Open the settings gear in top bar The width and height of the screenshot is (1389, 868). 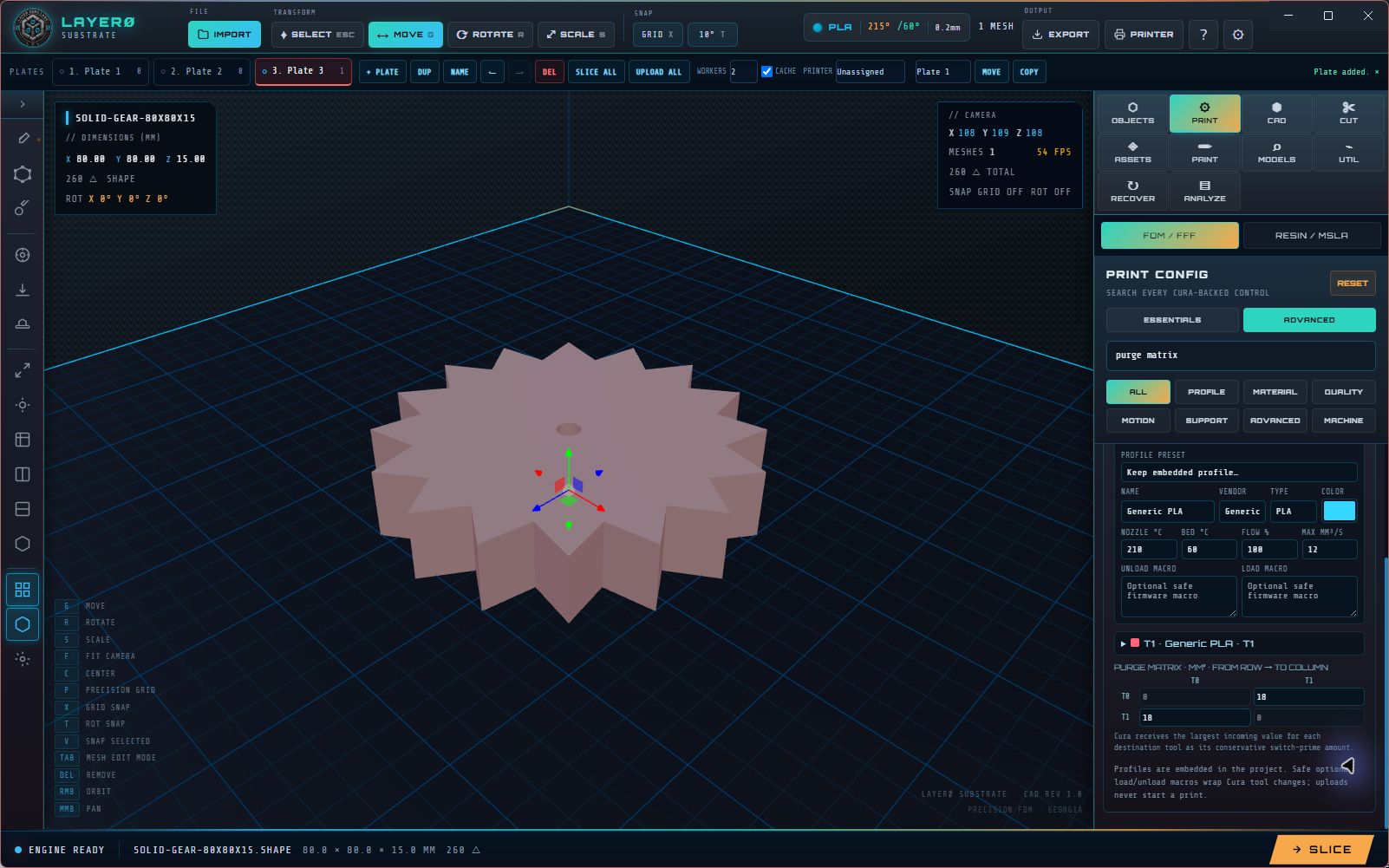click(x=1238, y=35)
